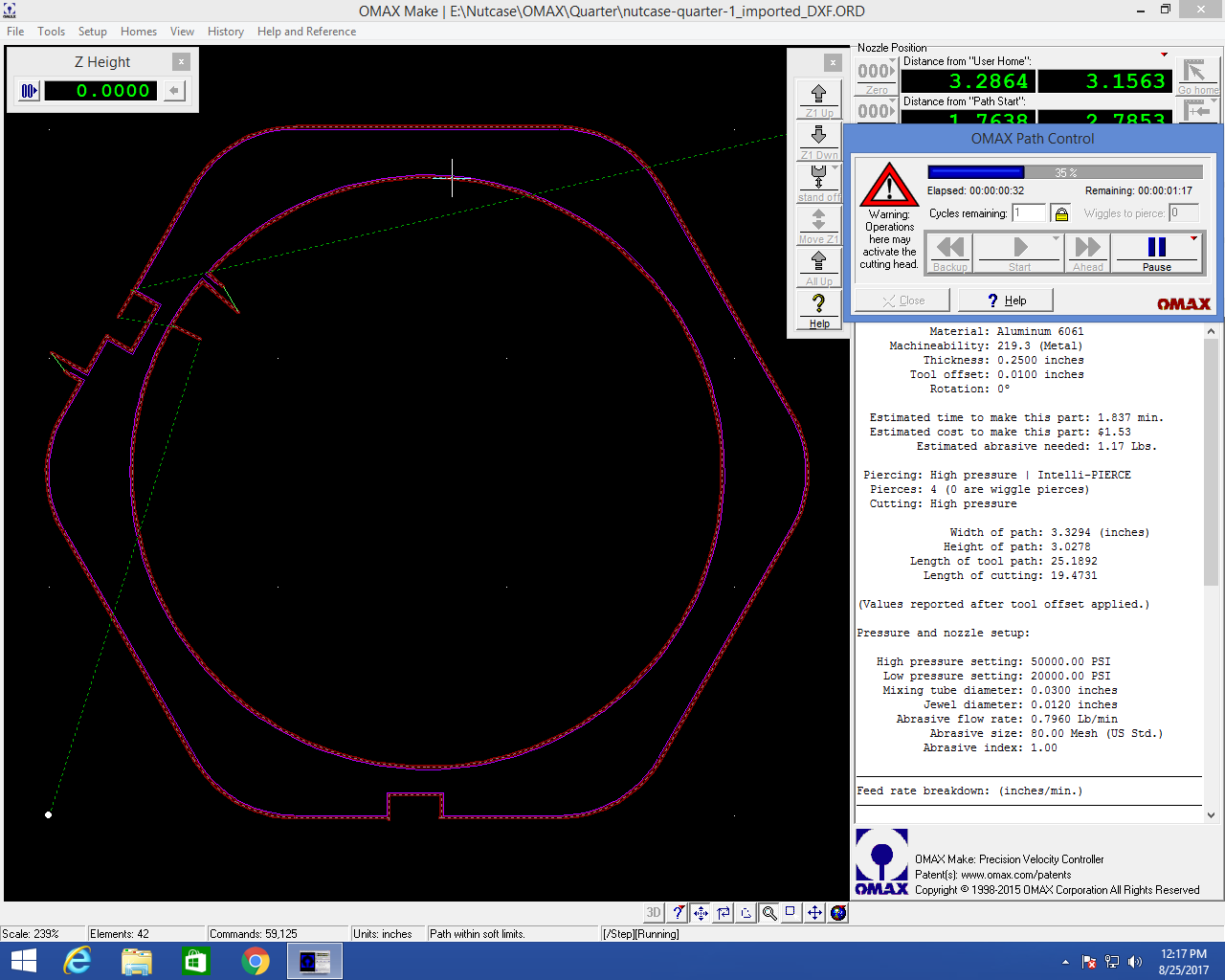1225x980 pixels.
Task: Click the globe icon in view toolbar
Action: (x=838, y=913)
